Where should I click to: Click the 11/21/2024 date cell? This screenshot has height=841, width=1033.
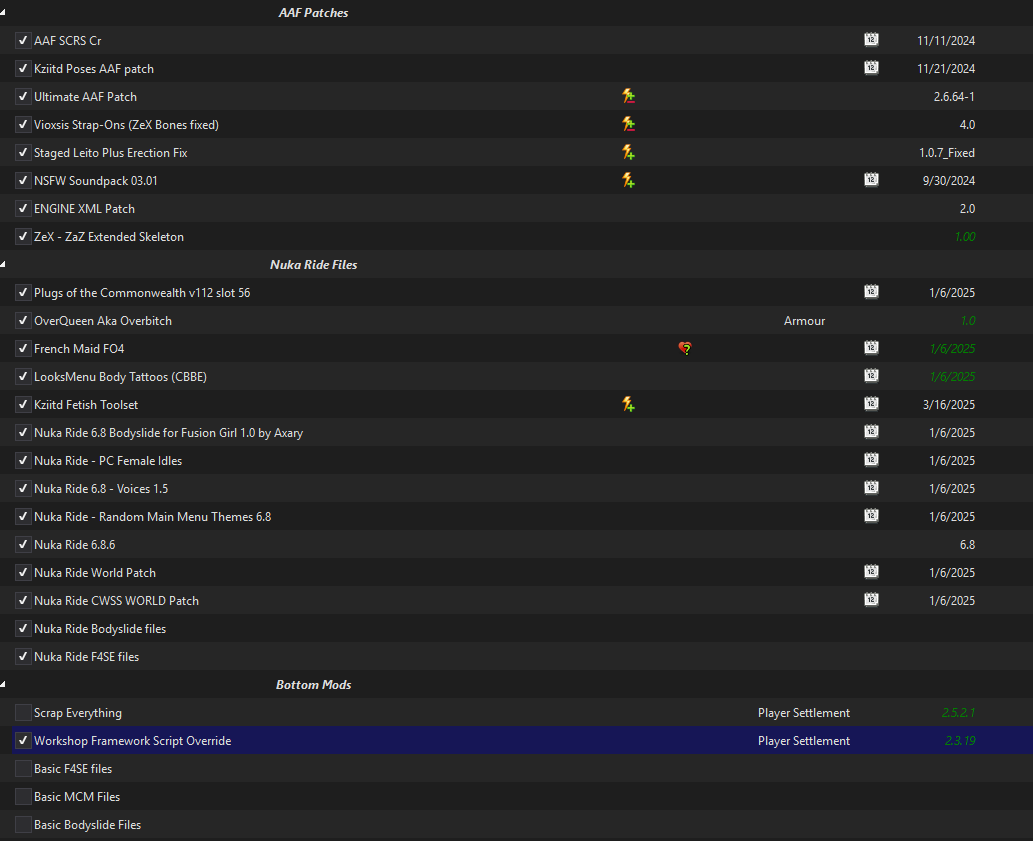(x=946, y=68)
